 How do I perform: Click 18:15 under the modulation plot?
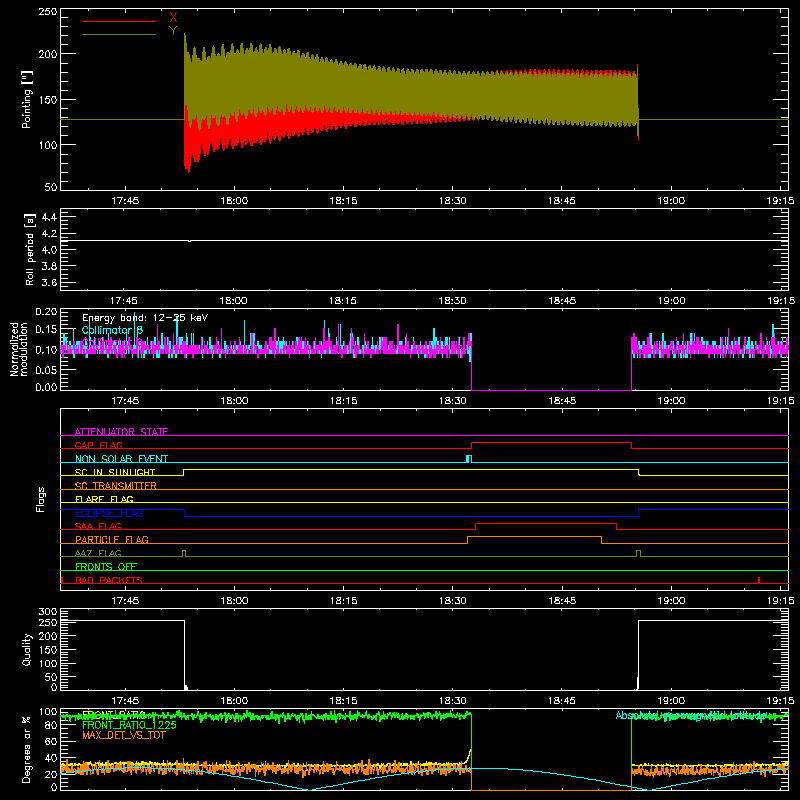(x=343, y=401)
